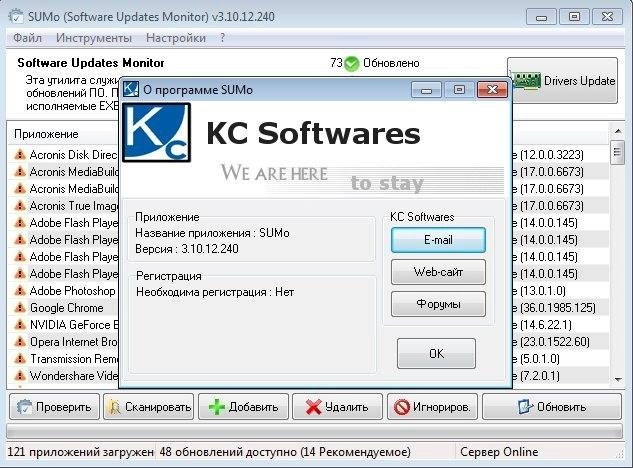Open the Файл menu

pyautogui.click(x=27, y=38)
